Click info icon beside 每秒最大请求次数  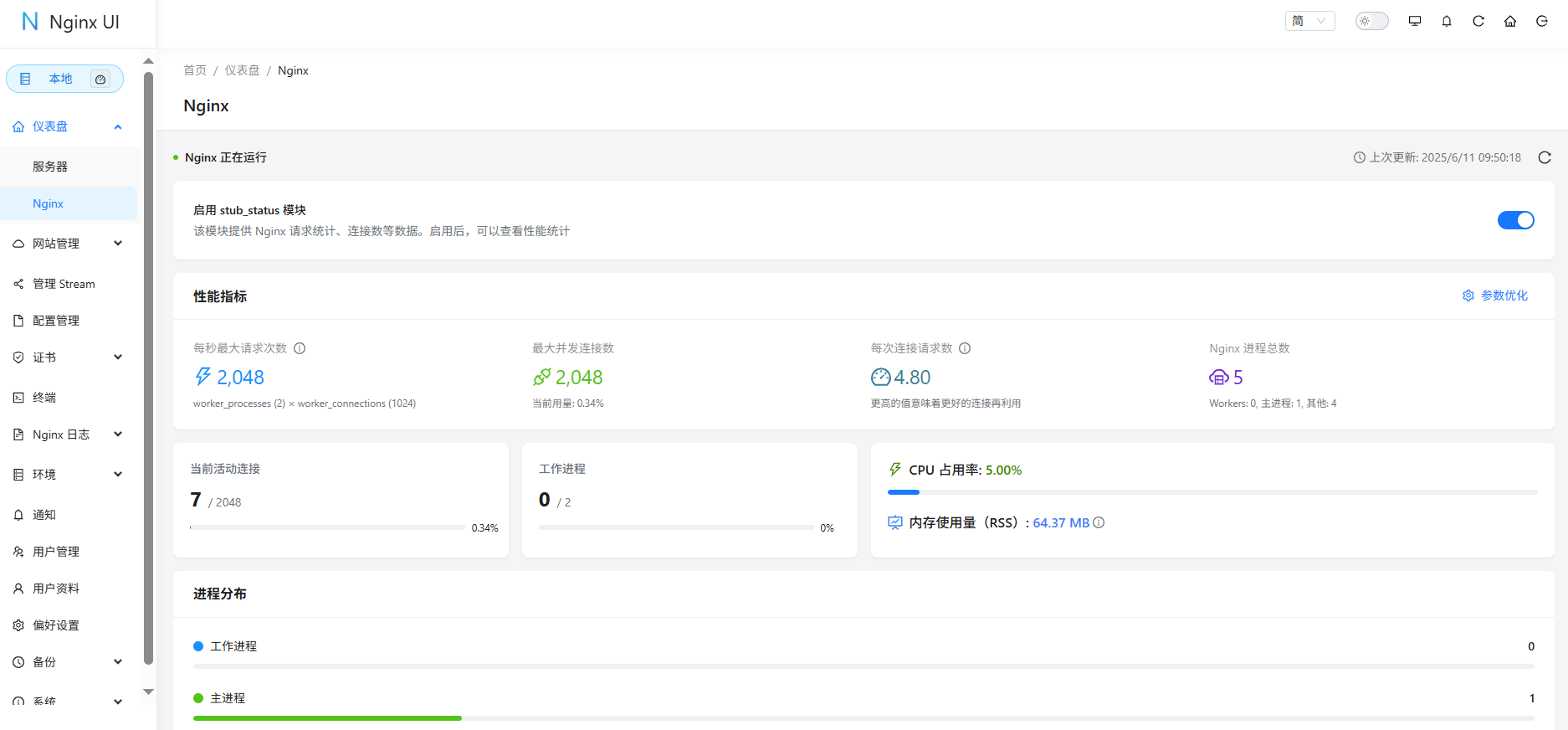(300, 348)
